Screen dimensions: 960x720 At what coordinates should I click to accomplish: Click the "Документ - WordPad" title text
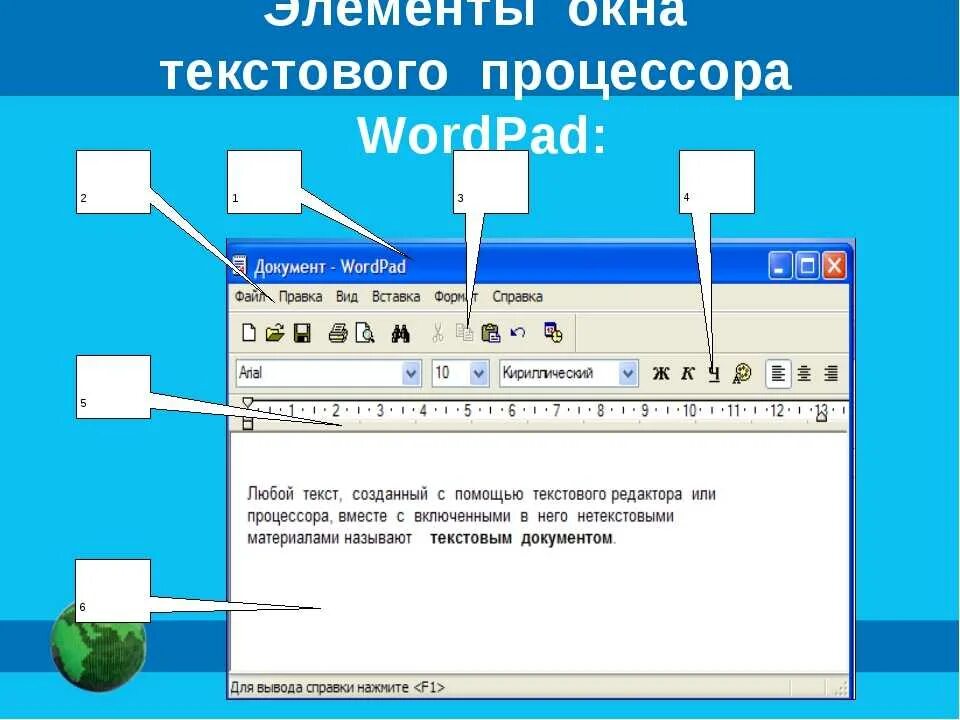click(x=330, y=267)
